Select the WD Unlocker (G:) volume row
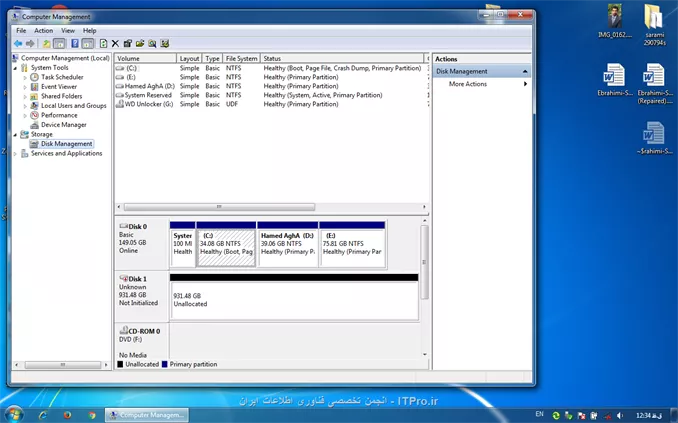678x423 pixels. click(x=271, y=104)
